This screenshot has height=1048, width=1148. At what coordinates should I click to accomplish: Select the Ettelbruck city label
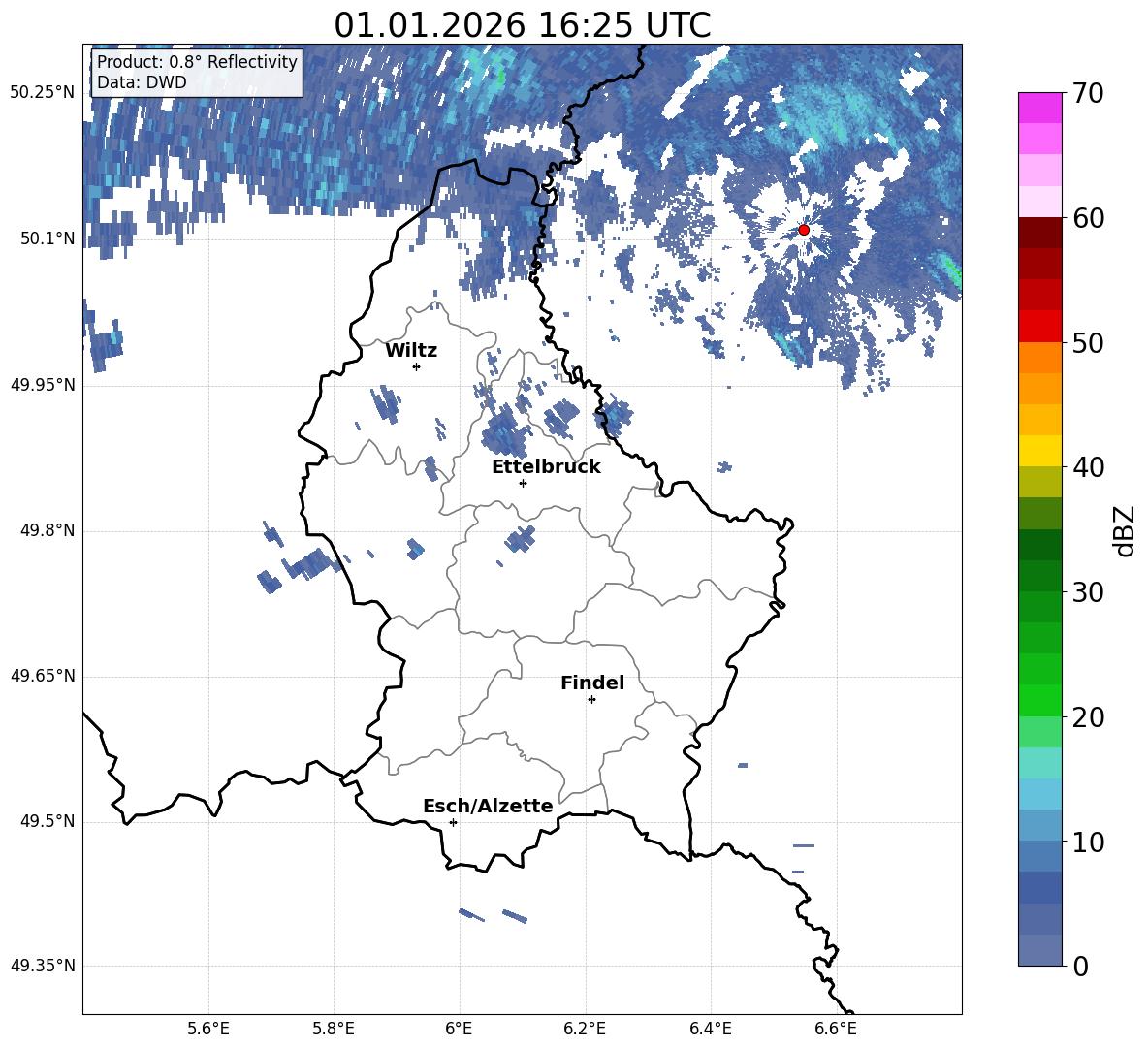tap(546, 467)
